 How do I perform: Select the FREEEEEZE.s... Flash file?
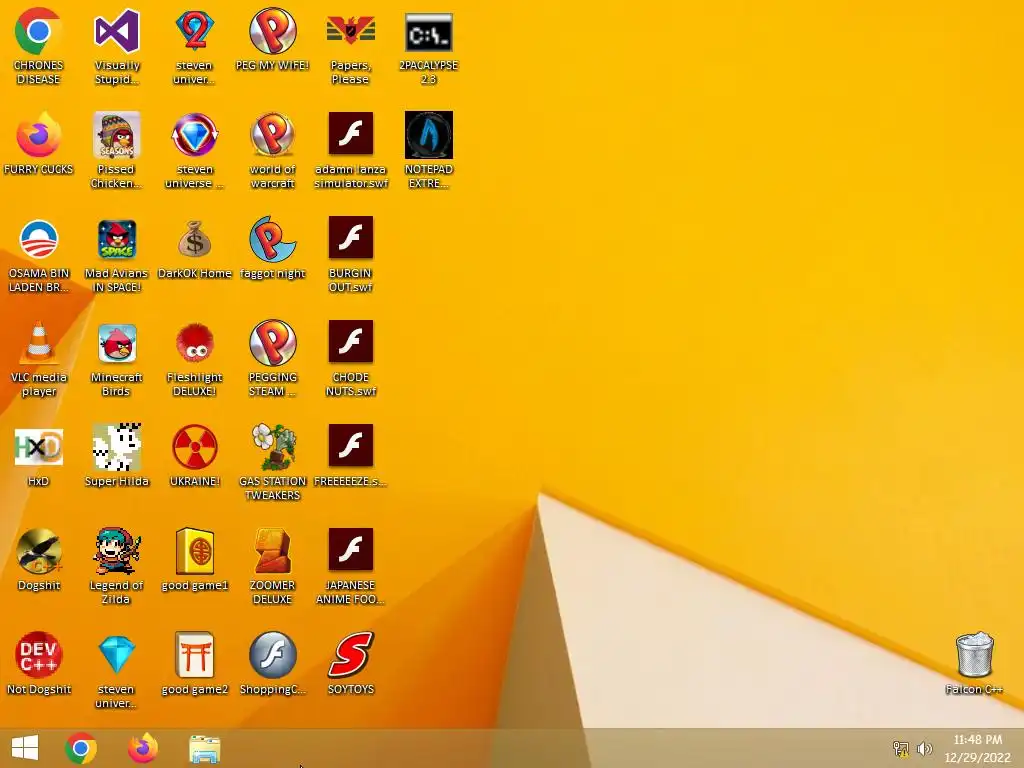click(351, 445)
